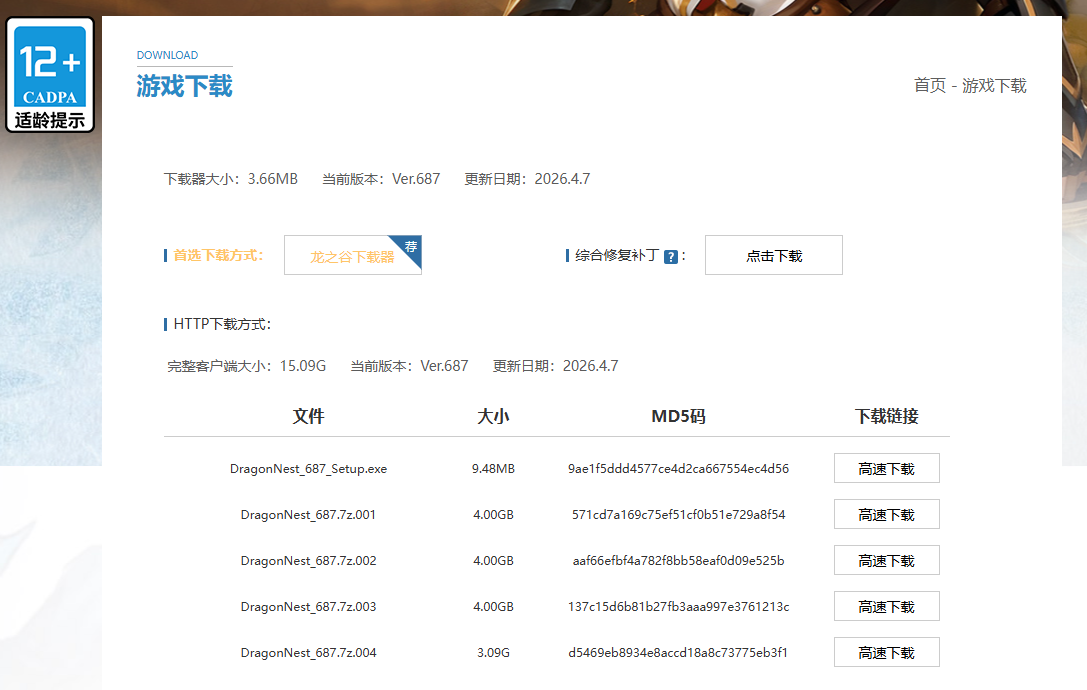
Task: Click the 4.00GB size for DragonNest_687.7z.003
Action: pyautogui.click(x=493, y=607)
